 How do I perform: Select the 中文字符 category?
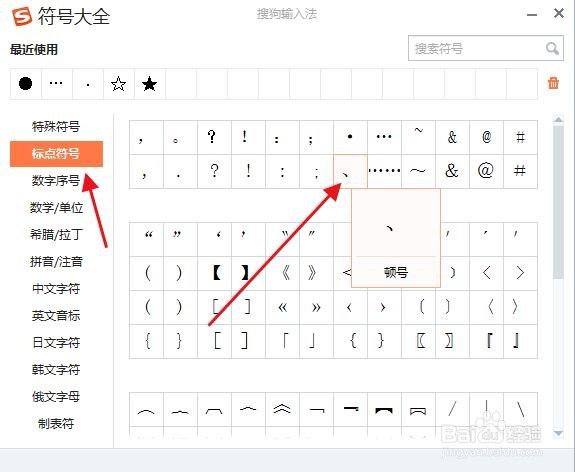click(x=56, y=289)
